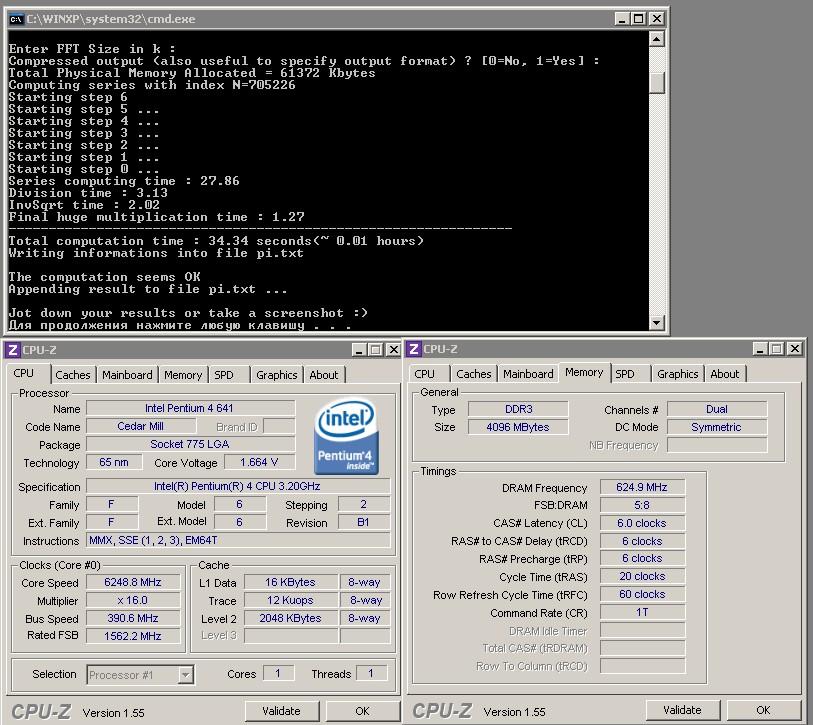Click the '60 clocks' tRFC value
Screen dimensions: 813x725
point(642,594)
